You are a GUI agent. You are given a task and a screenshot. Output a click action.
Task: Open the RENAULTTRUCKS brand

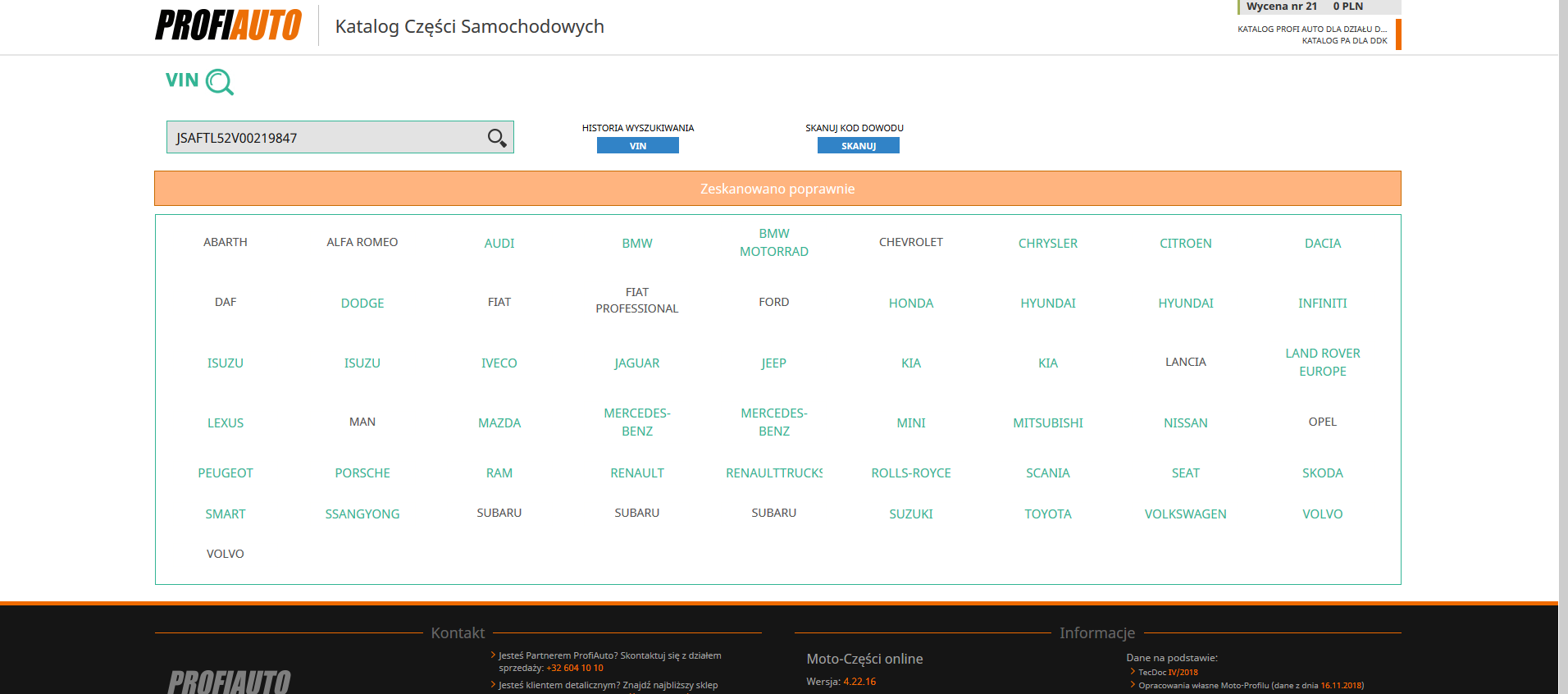[x=774, y=473]
